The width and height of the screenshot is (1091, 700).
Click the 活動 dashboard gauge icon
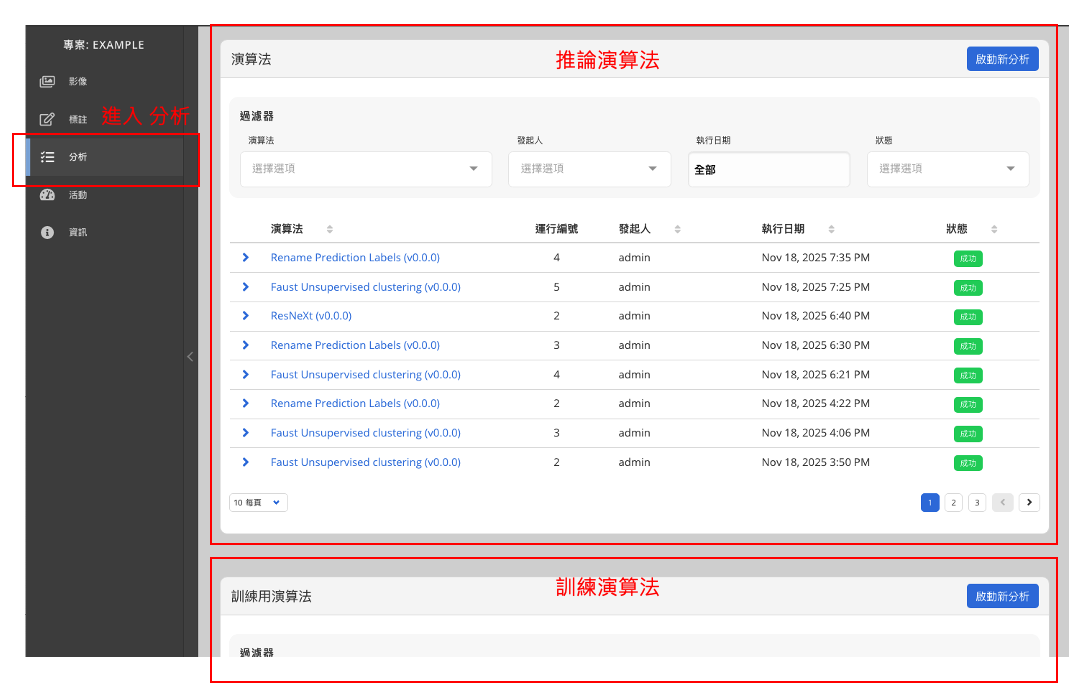tap(47, 195)
